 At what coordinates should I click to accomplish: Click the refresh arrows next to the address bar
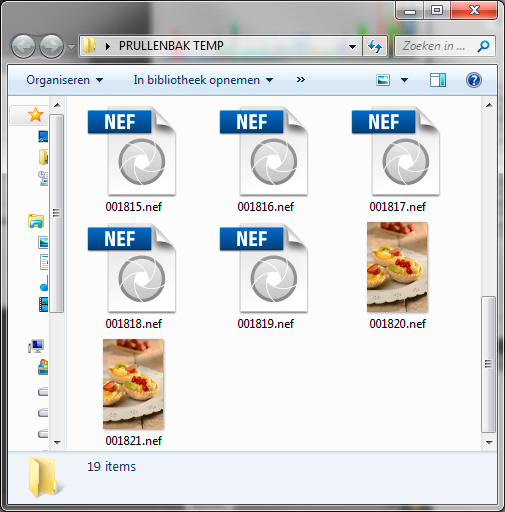click(x=375, y=46)
